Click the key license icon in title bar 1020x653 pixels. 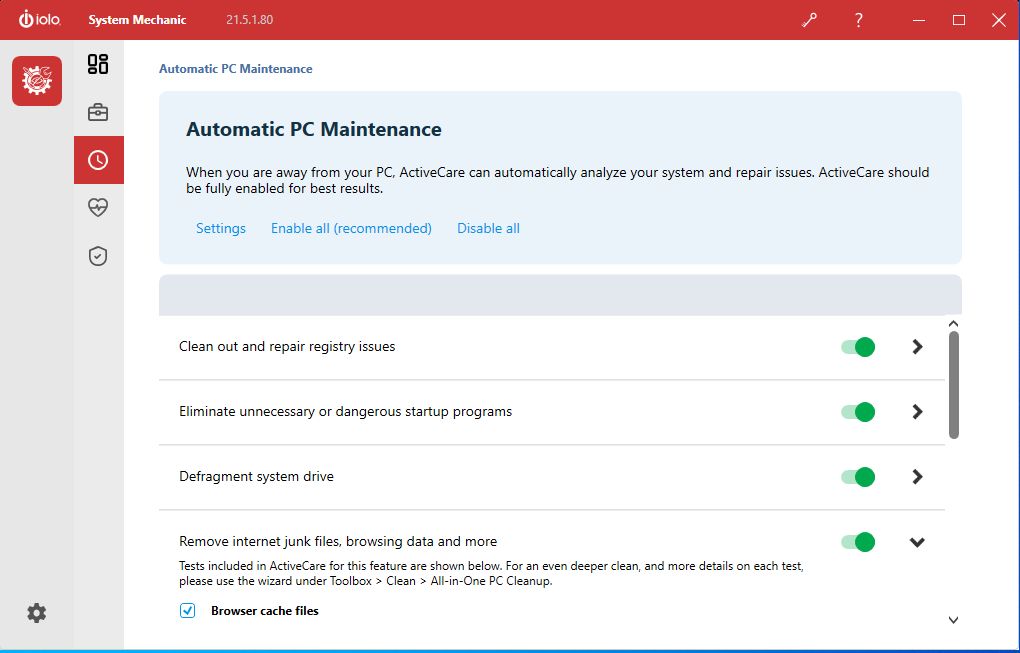click(x=809, y=20)
